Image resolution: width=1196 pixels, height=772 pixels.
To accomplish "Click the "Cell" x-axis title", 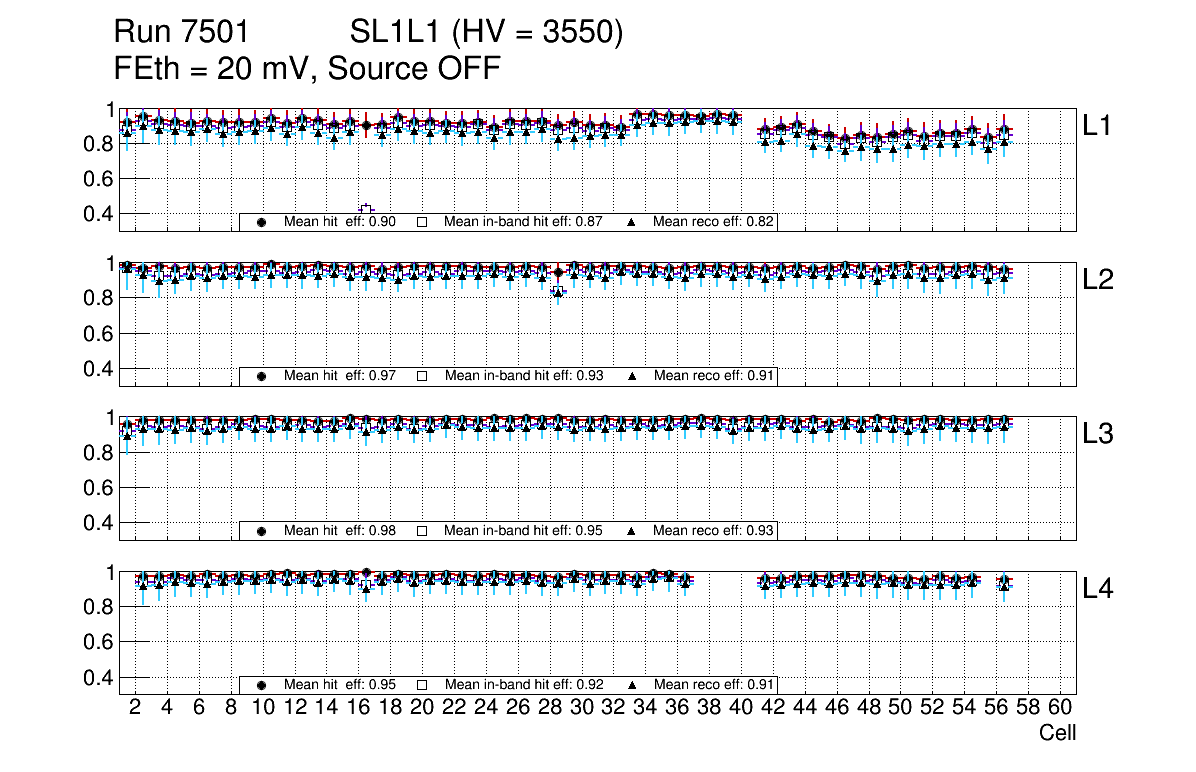I will click(1057, 733).
